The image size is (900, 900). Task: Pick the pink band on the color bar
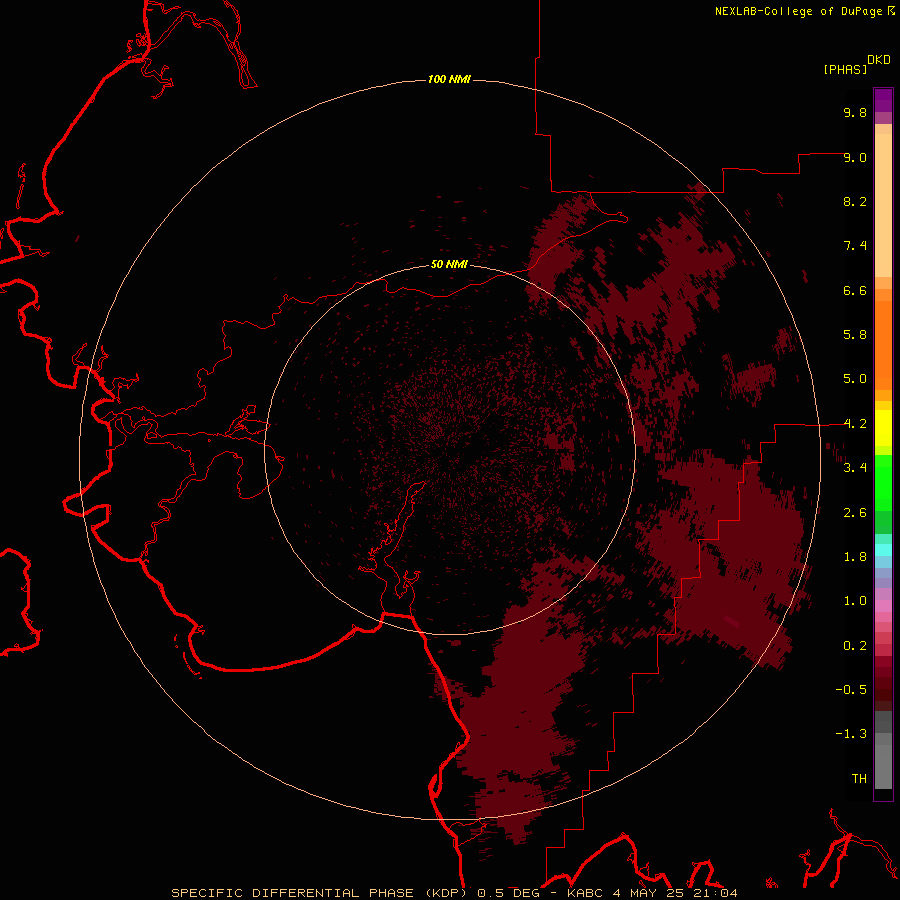coord(883,606)
